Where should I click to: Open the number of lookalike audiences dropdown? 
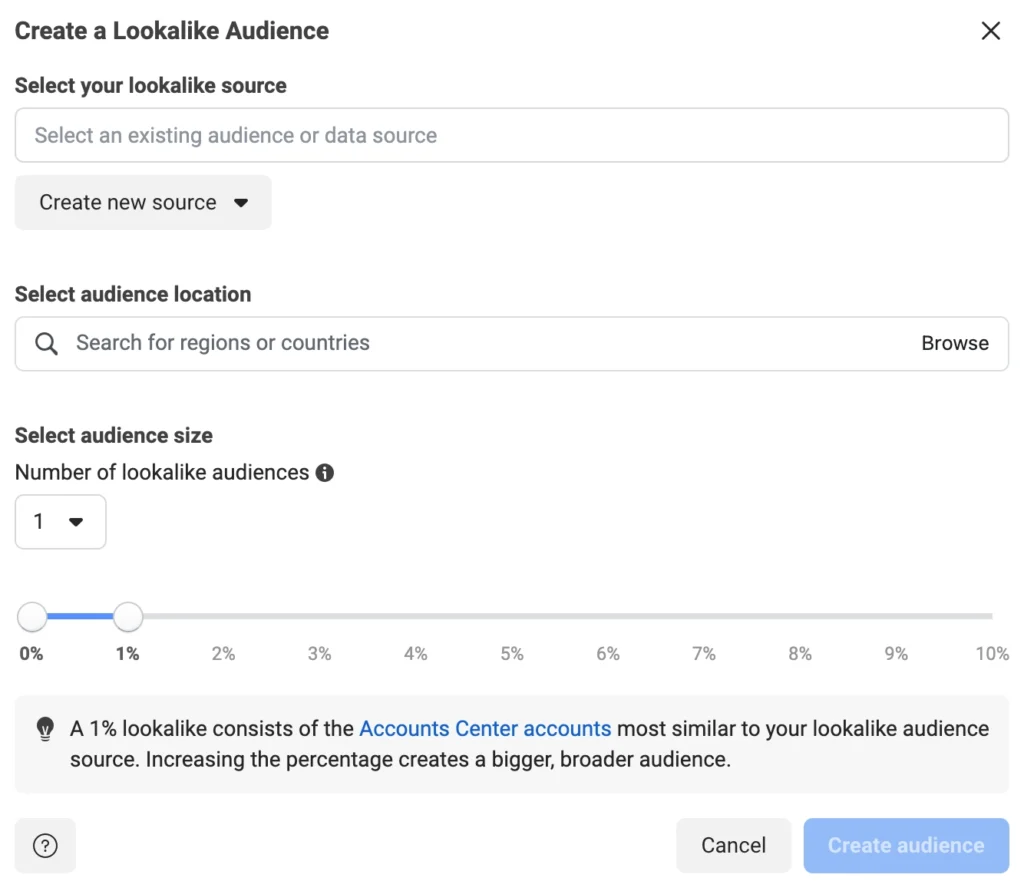tap(60, 521)
